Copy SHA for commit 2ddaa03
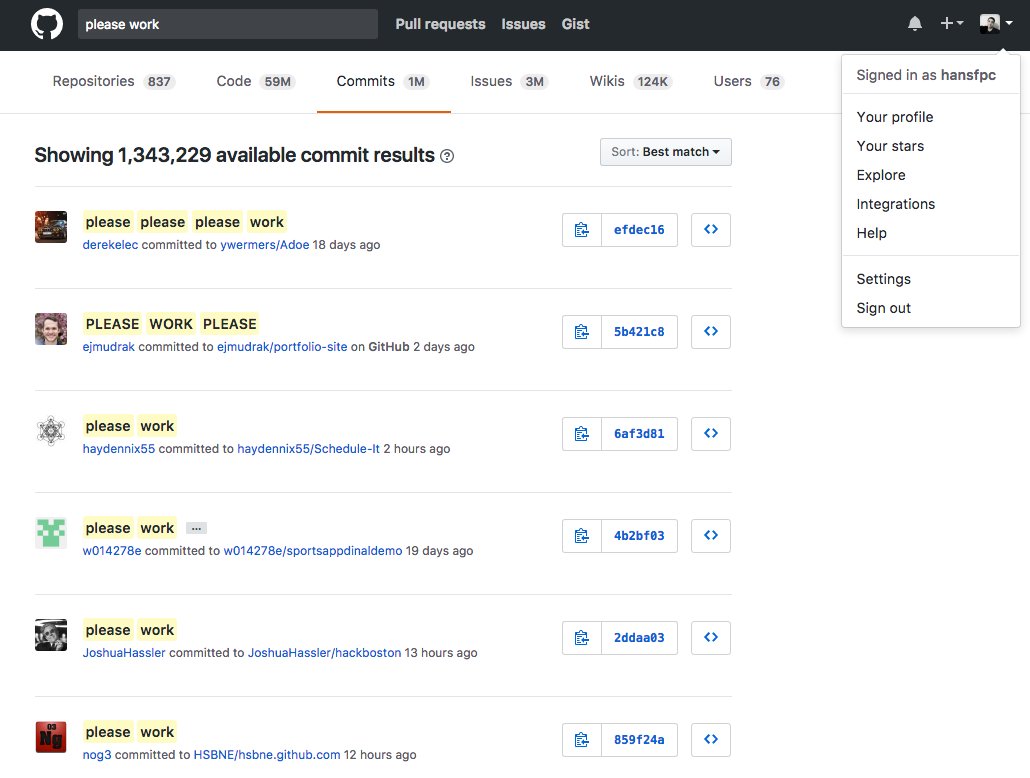Viewport: 1030px width, 778px height. tap(581, 638)
